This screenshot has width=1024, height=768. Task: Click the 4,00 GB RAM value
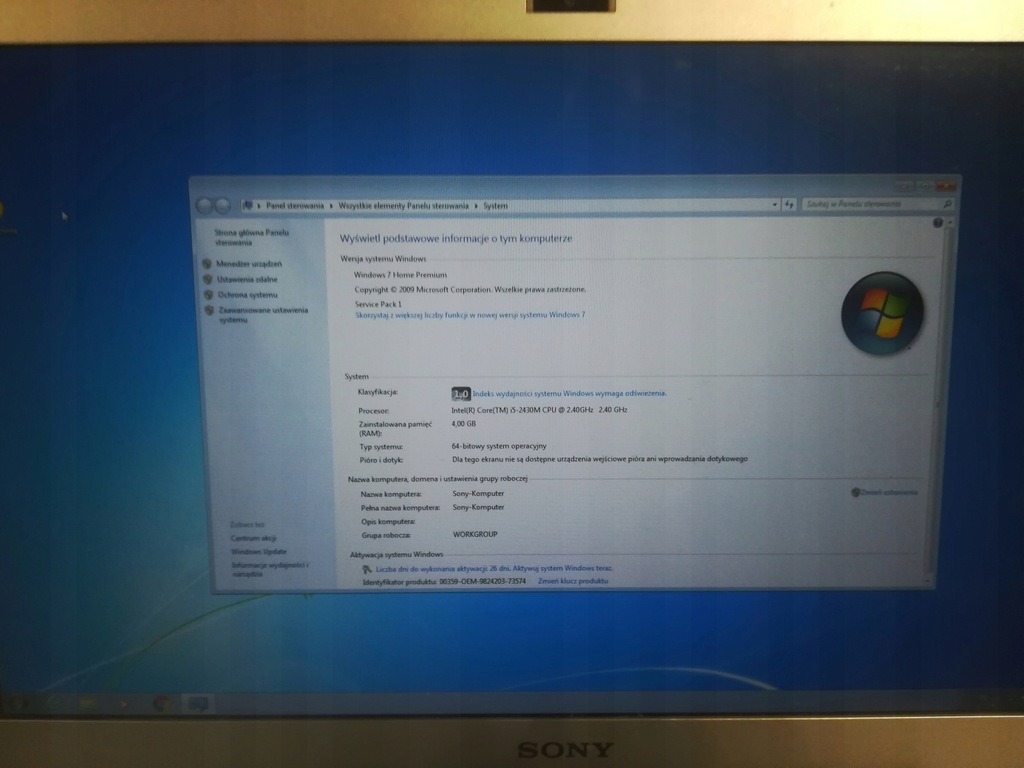pyautogui.click(x=464, y=424)
